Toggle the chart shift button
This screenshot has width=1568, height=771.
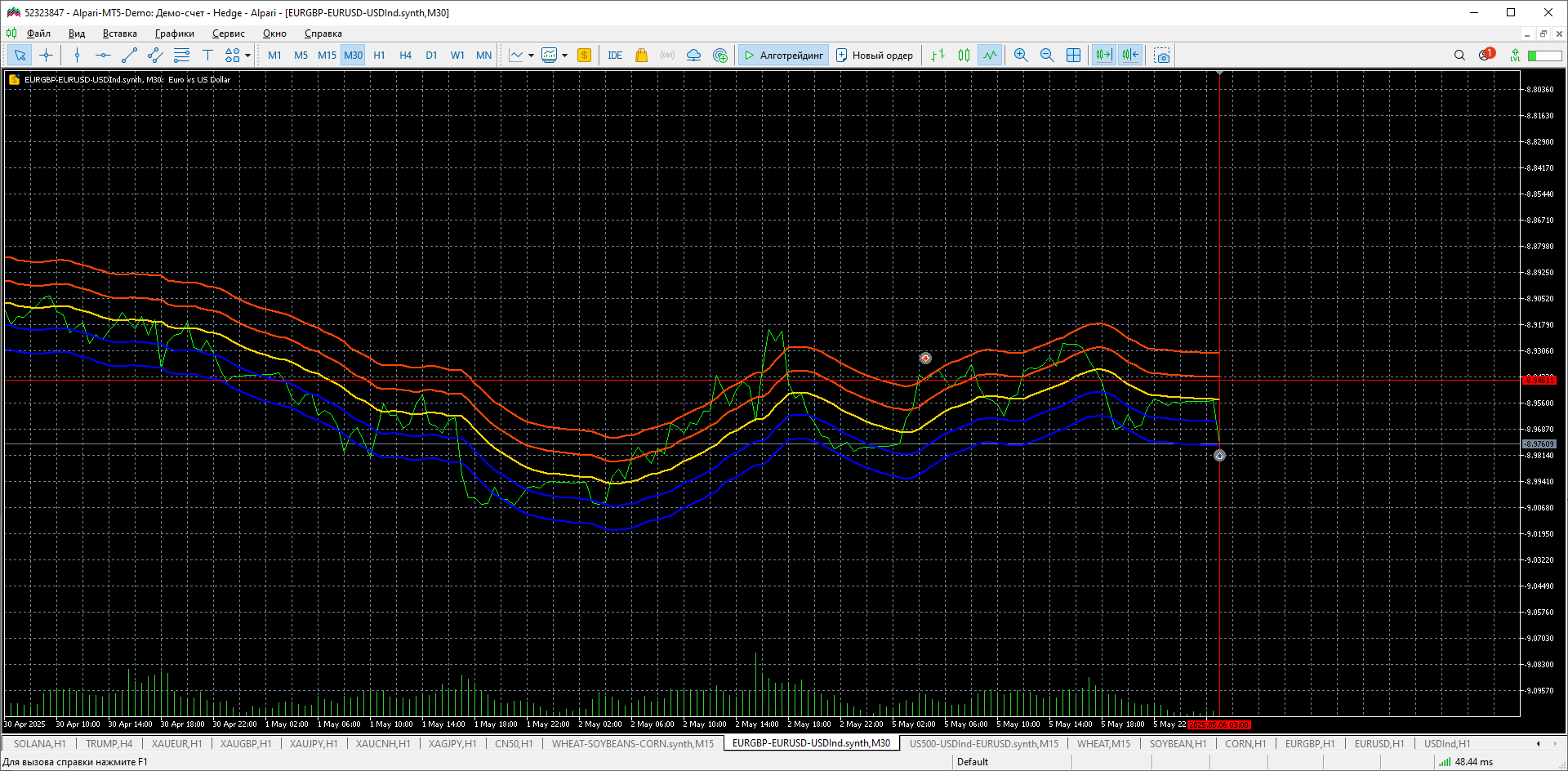click(x=1130, y=56)
